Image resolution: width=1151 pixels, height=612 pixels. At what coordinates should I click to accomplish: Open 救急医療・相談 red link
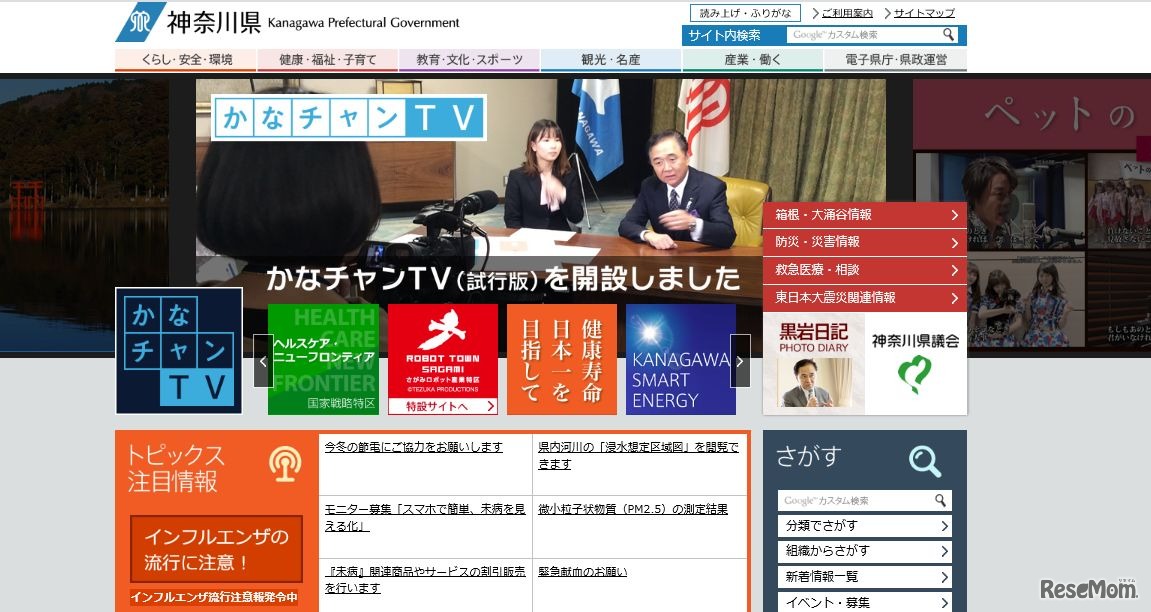tap(865, 270)
